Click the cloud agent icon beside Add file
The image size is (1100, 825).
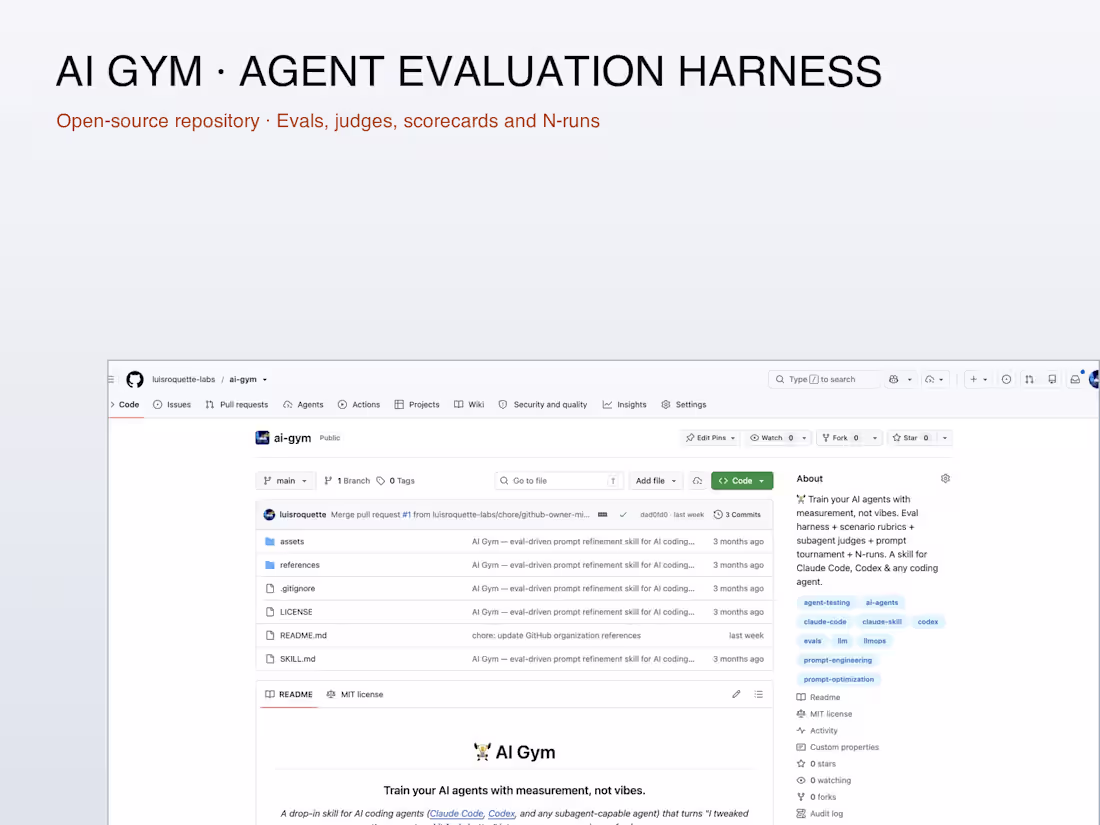click(697, 481)
